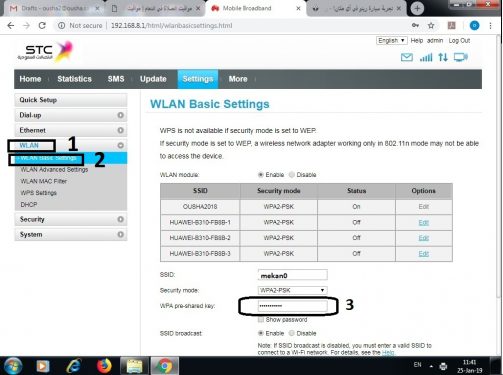Expand the Security sidebar section
This screenshot has height=375, width=503.
(71, 219)
